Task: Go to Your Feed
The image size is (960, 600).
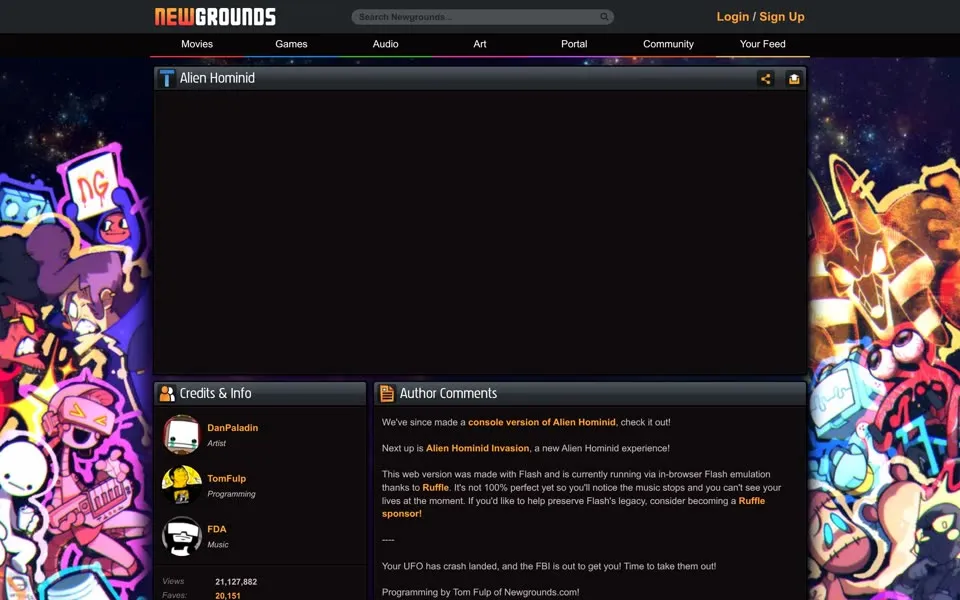Action: [762, 44]
